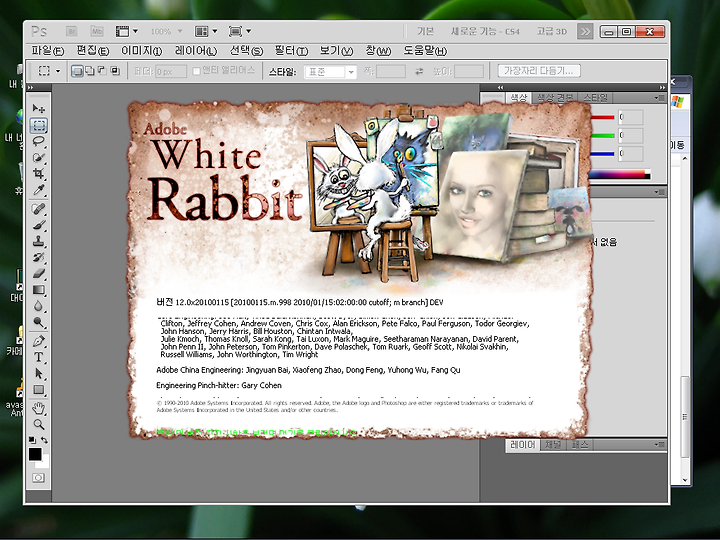
Task: Choose Add to selection mode
Action: [x=90, y=71]
